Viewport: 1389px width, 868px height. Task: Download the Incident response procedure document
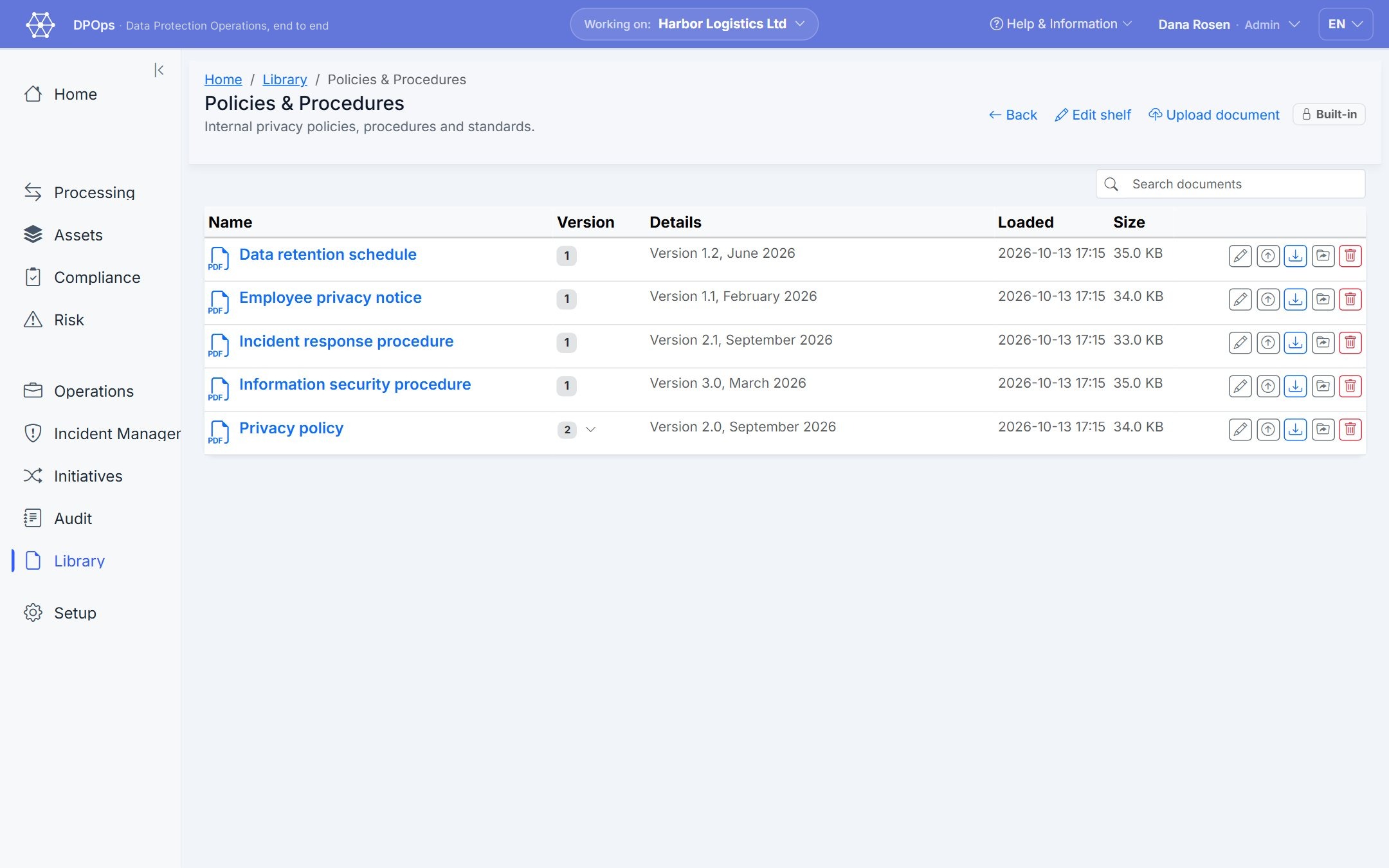(x=1295, y=343)
